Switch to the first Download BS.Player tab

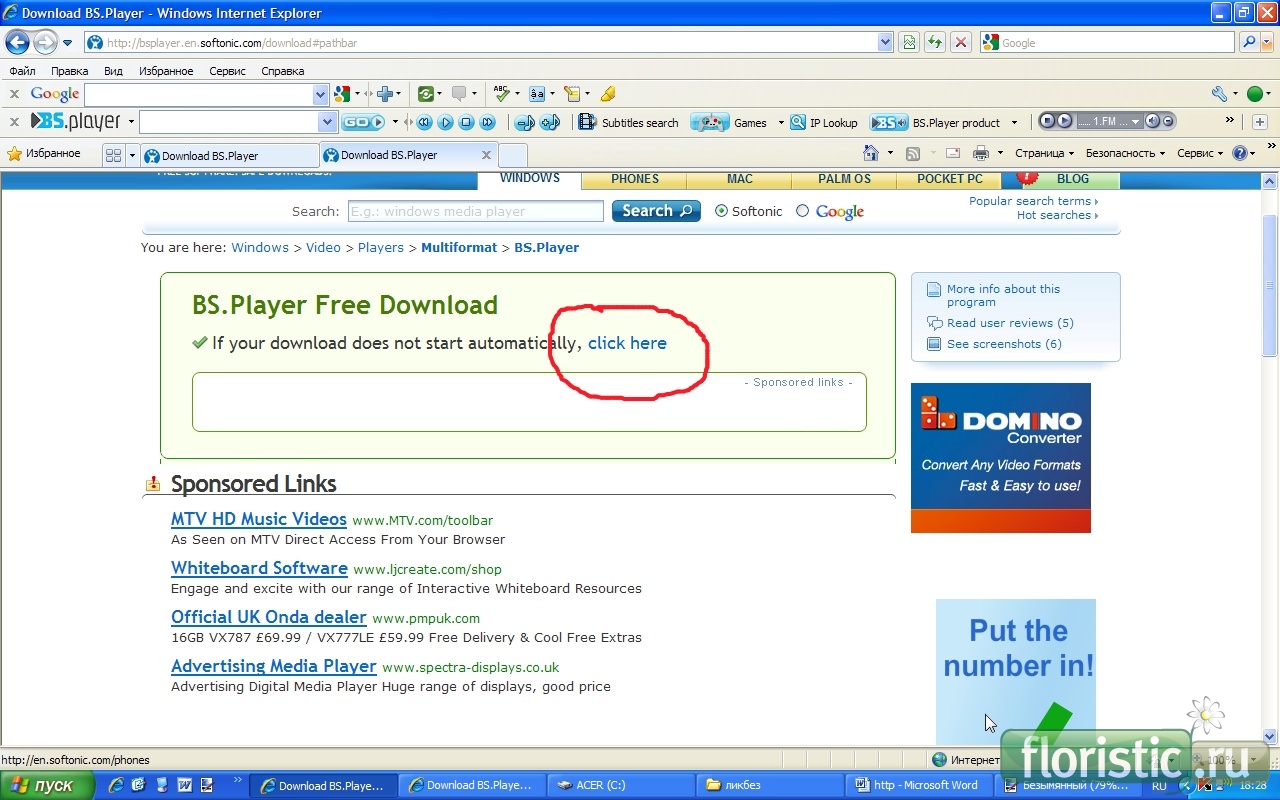tap(229, 155)
